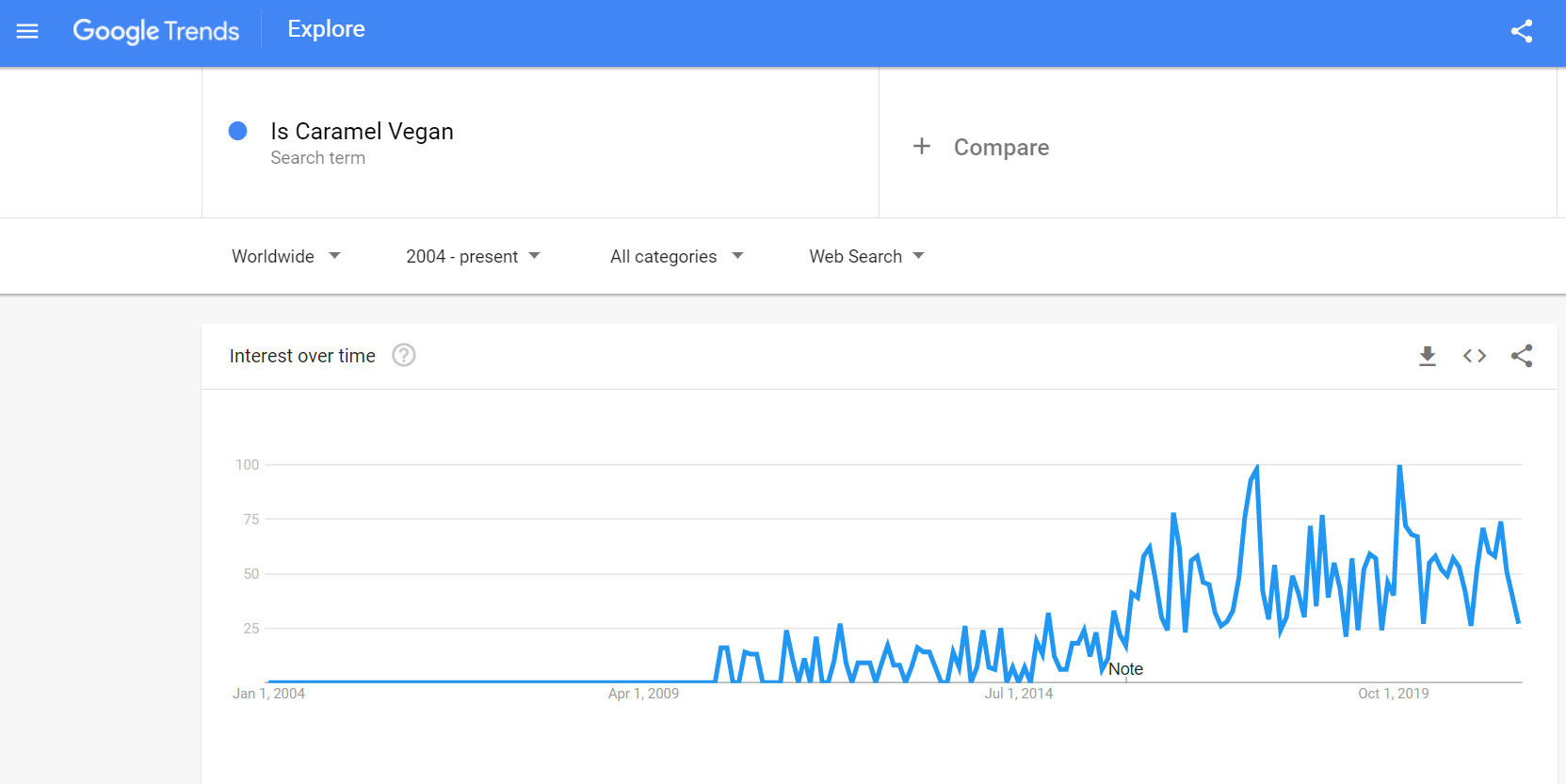Click the Interest over time heading
The height and width of the screenshot is (784, 1566).
coord(302,356)
